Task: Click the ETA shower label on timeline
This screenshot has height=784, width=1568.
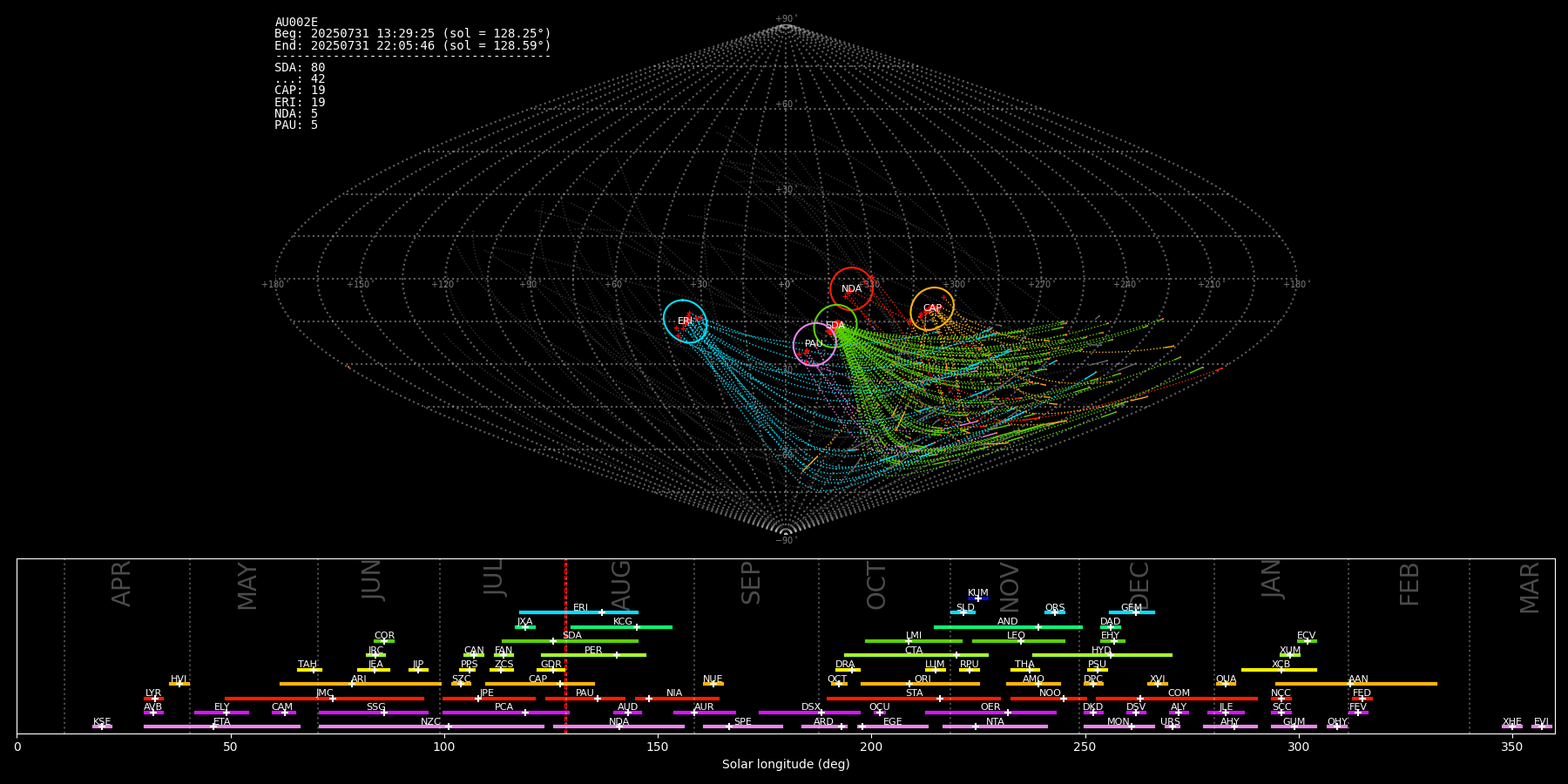Action: (x=222, y=722)
